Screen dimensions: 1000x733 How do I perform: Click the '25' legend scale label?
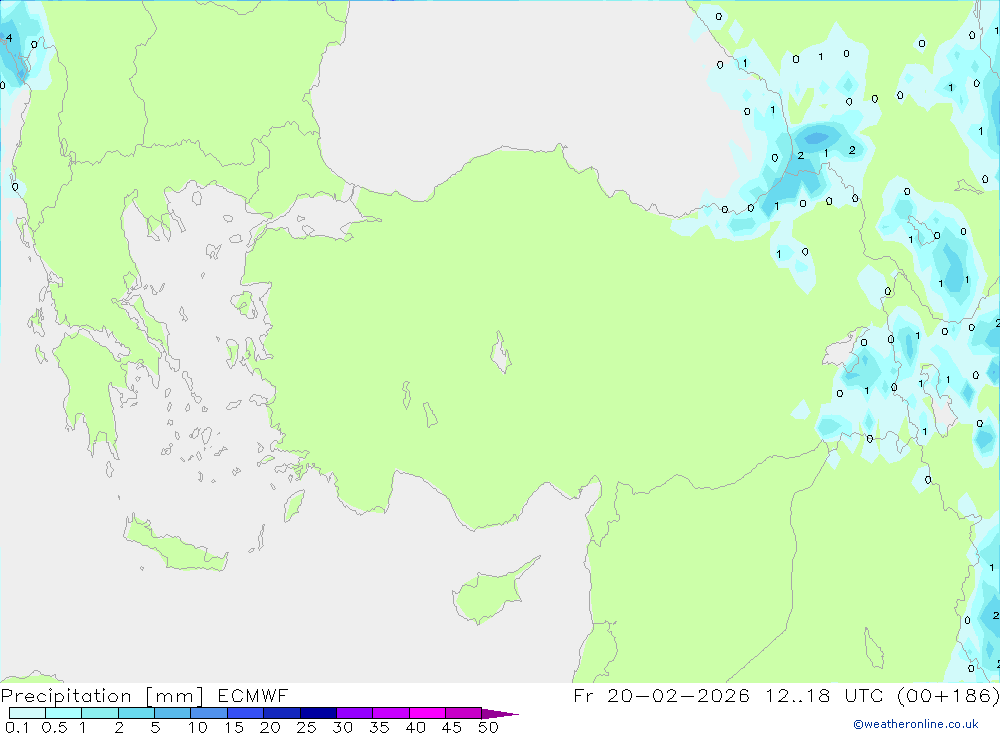pos(306,727)
